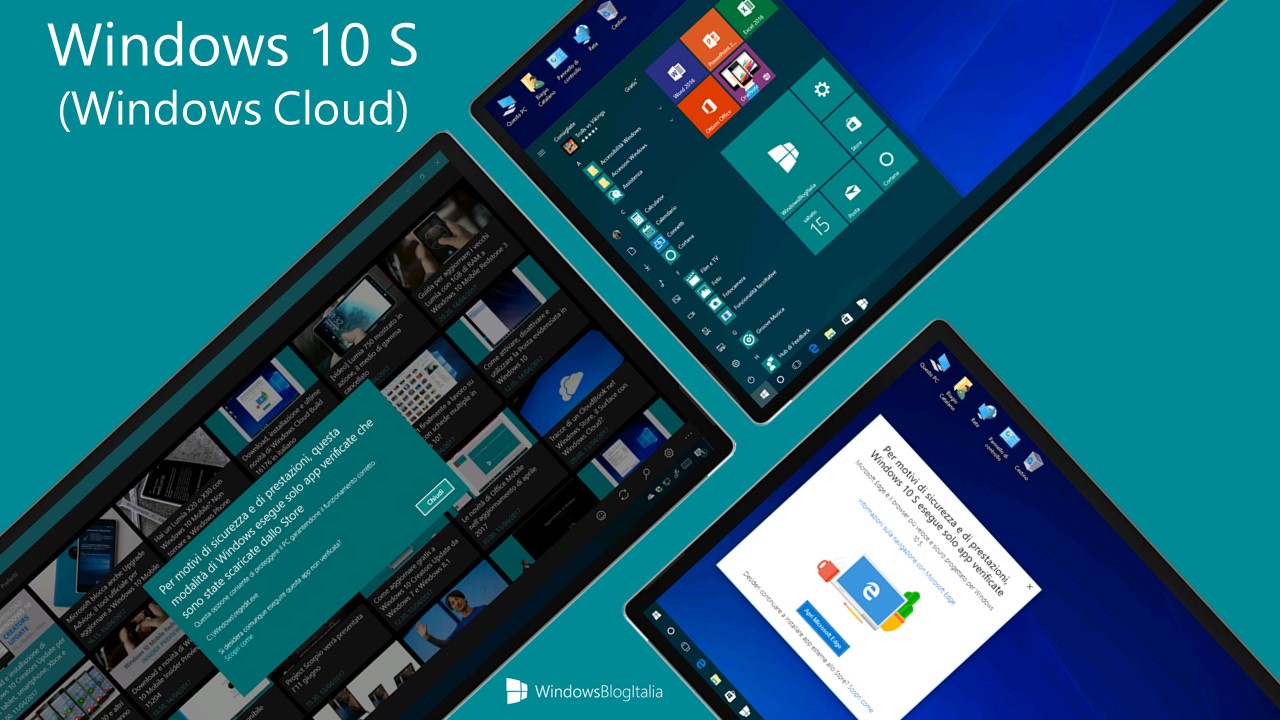Open Foto in the Start app list
The image size is (1280, 720).
[x=708, y=287]
